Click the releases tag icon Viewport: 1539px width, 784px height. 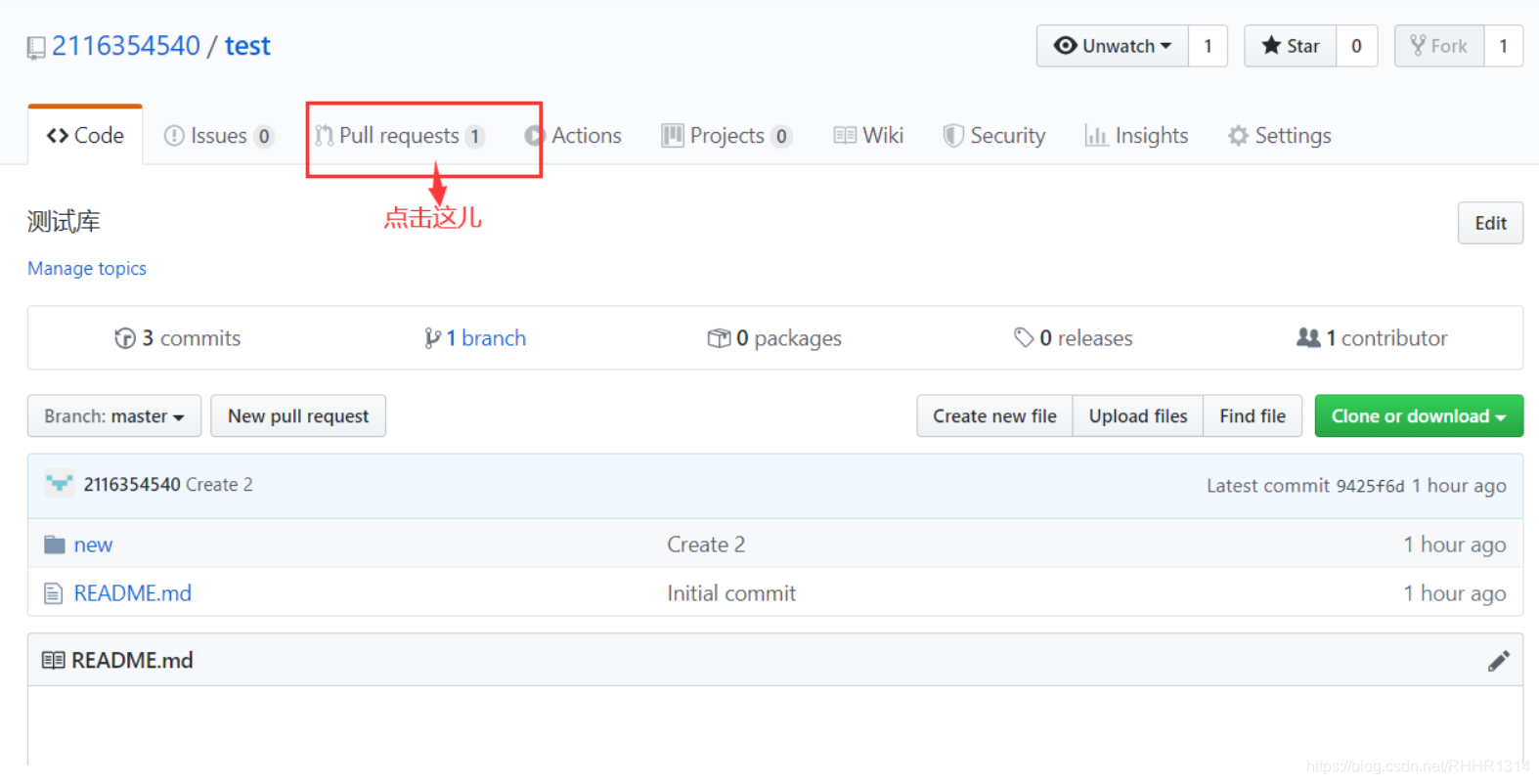1024,337
